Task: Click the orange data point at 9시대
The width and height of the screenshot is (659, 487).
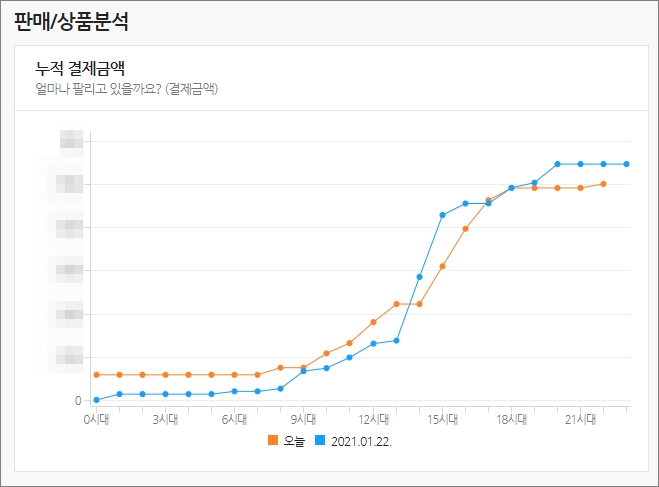Action: pos(303,368)
